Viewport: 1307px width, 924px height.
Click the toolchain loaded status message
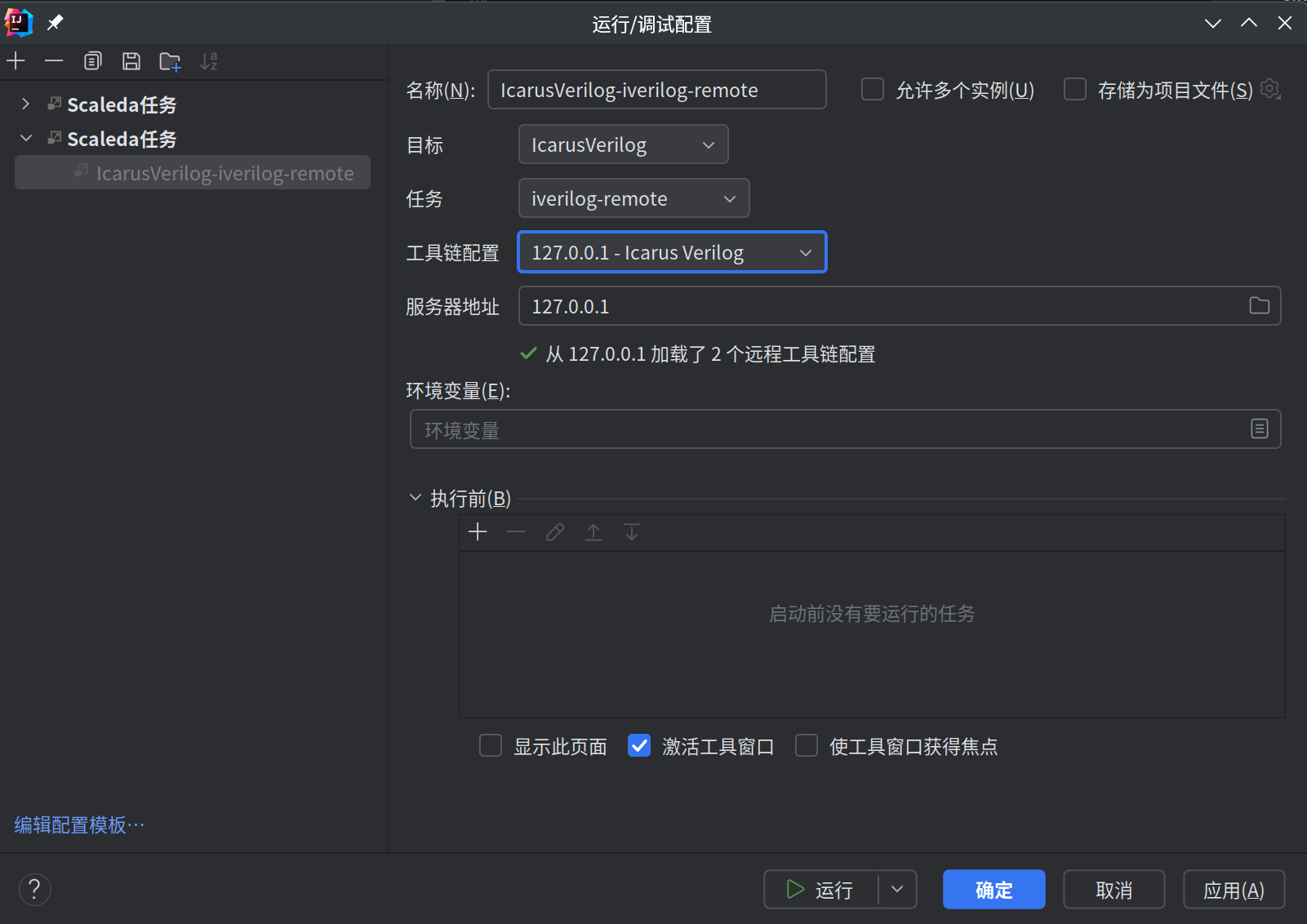[710, 353]
